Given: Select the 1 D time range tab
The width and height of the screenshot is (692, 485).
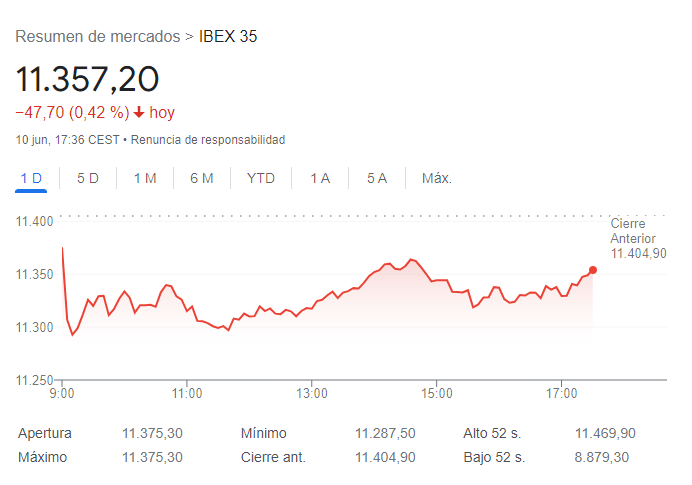Looking at the screenshot, I should [32, 178].
